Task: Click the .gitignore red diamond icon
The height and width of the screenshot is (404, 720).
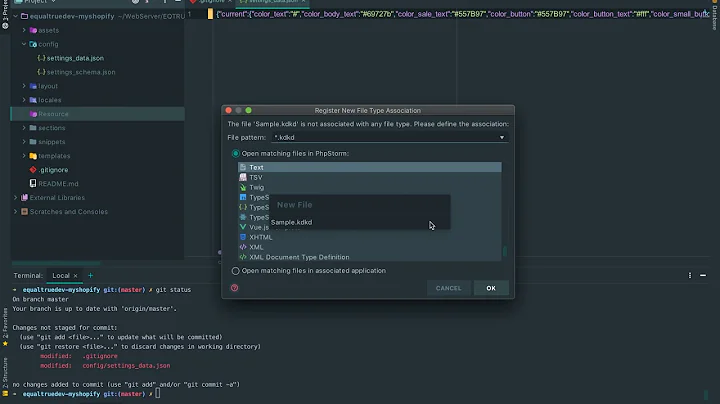Action: pyautogui.click(x=33, y=170)
